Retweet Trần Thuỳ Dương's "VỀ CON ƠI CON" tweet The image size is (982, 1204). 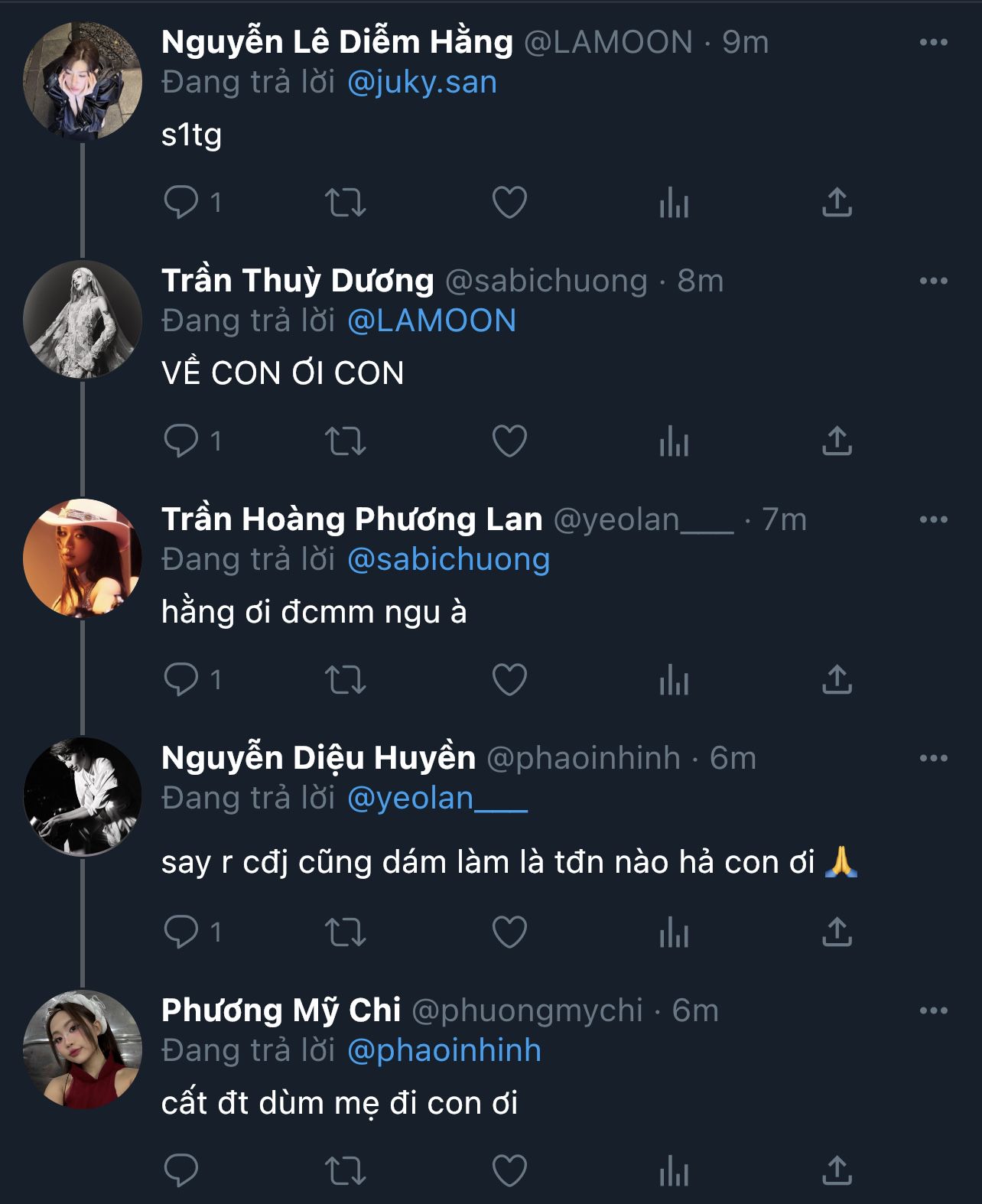tap(346, 441)
